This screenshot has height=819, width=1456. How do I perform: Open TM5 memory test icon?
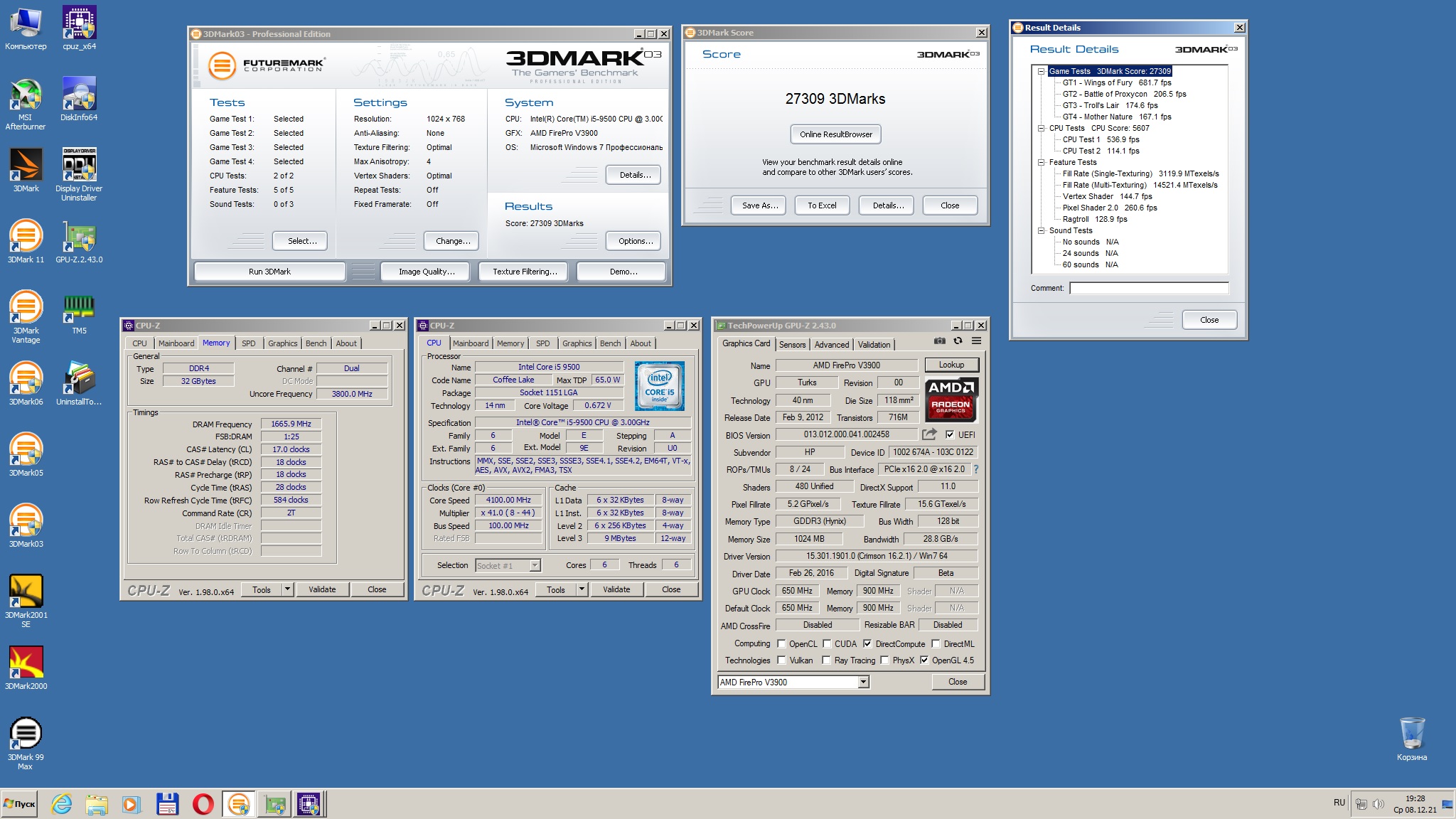pyautogui.click(x=79, y=313)
